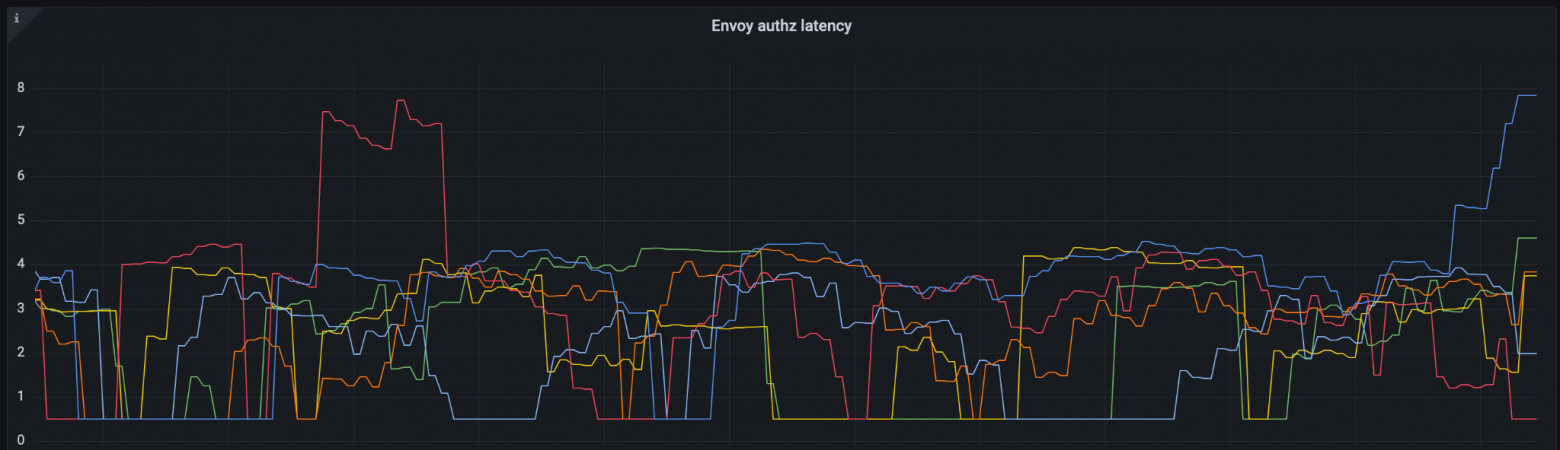Open the panel info icon in corner

16,18
